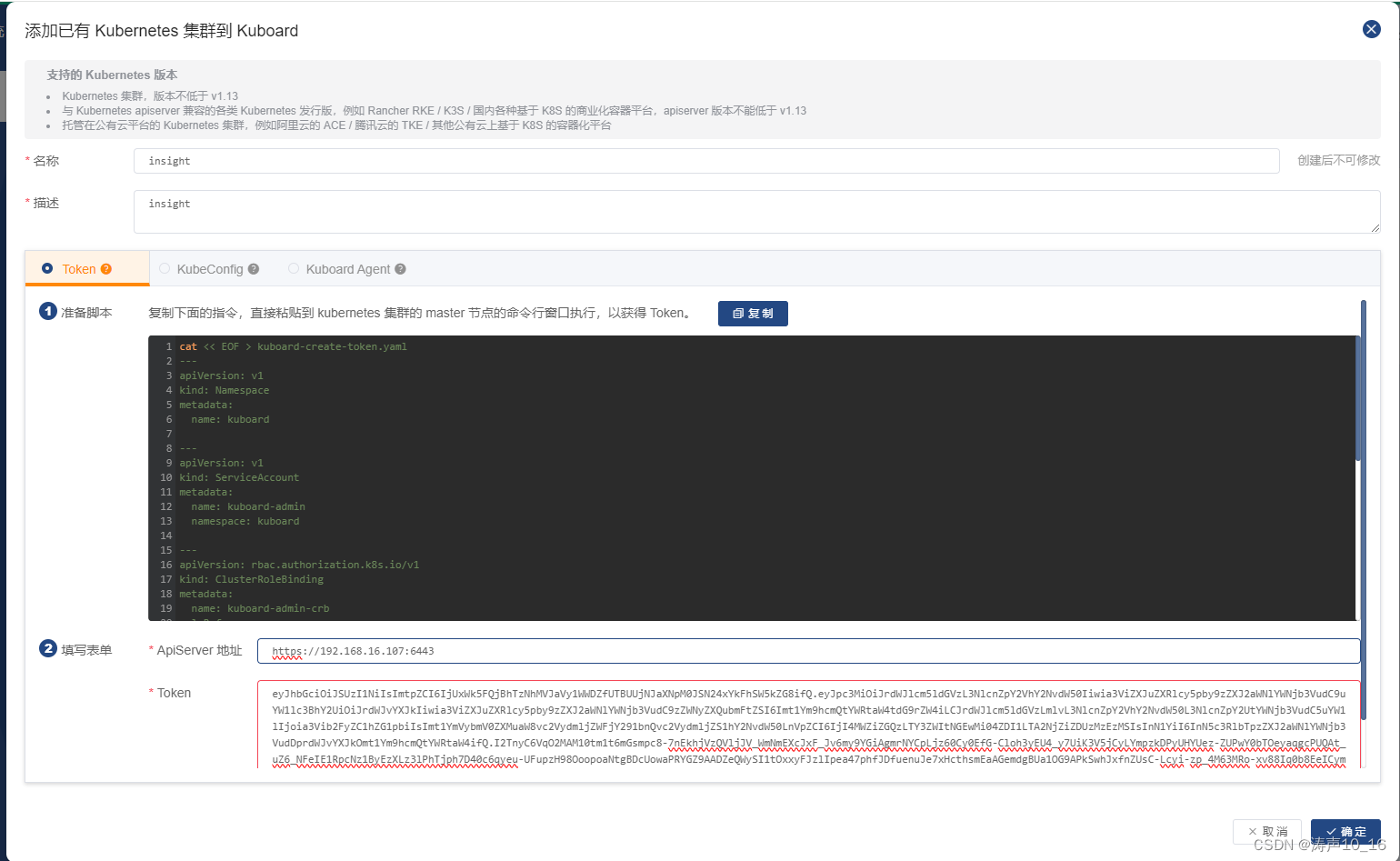Copy the script with 复制 button
1400x861 pixels.
tap(753, 313)
